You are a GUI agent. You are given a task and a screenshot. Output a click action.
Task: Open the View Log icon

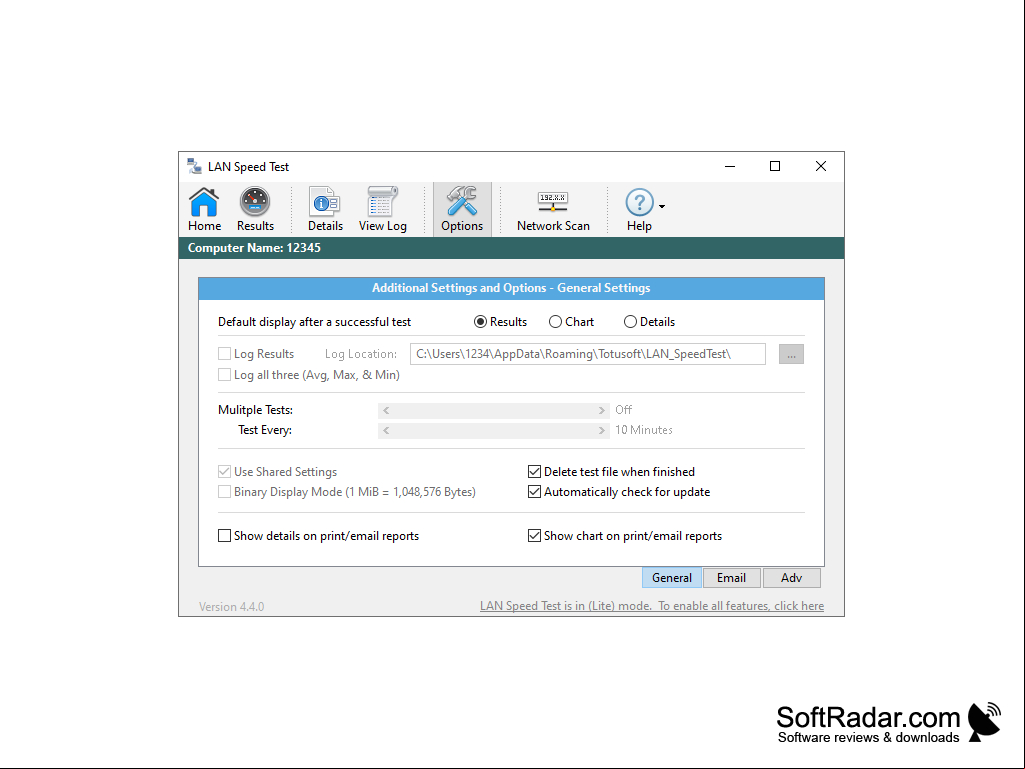[x=382, y=209]
